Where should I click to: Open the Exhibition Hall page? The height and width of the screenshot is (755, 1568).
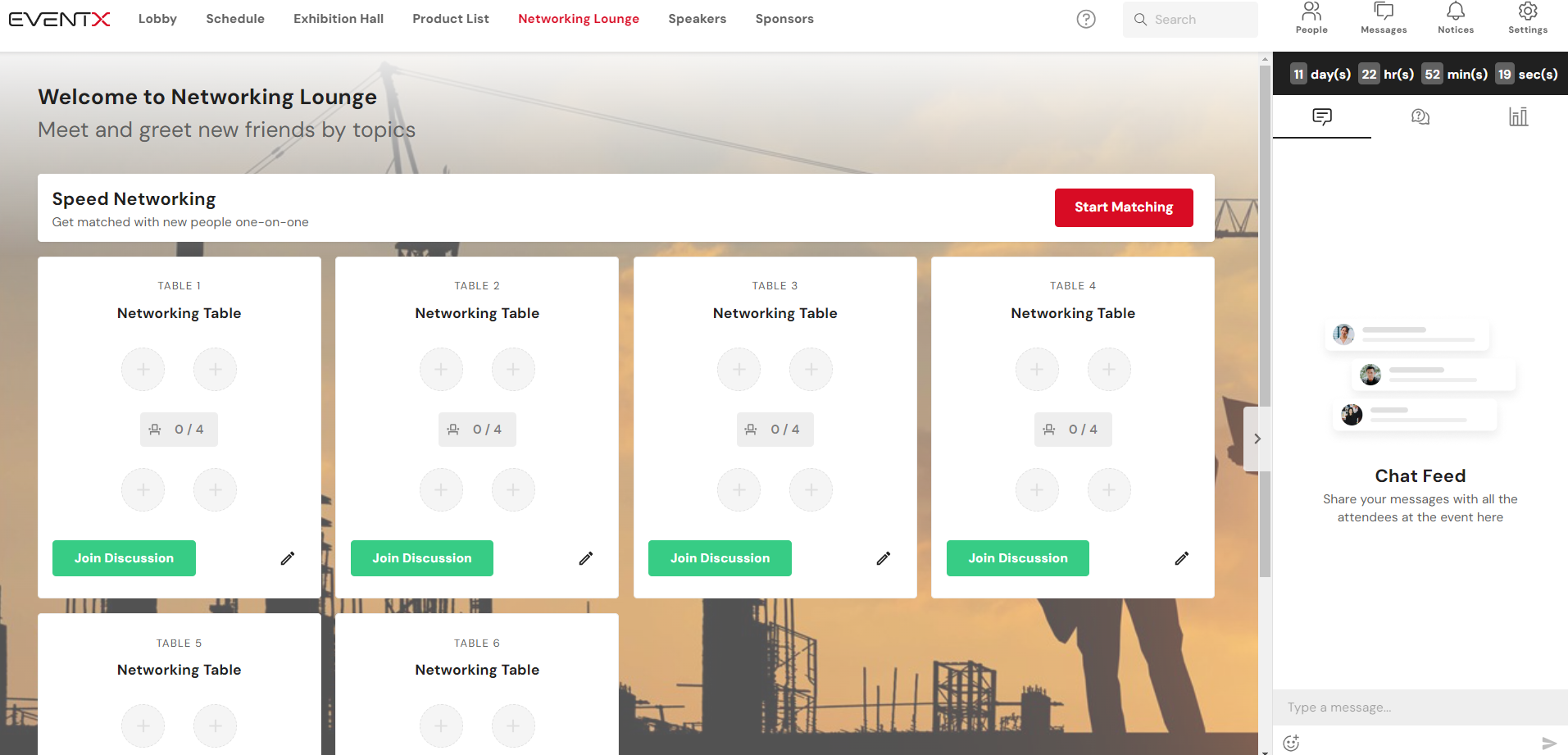339,19
